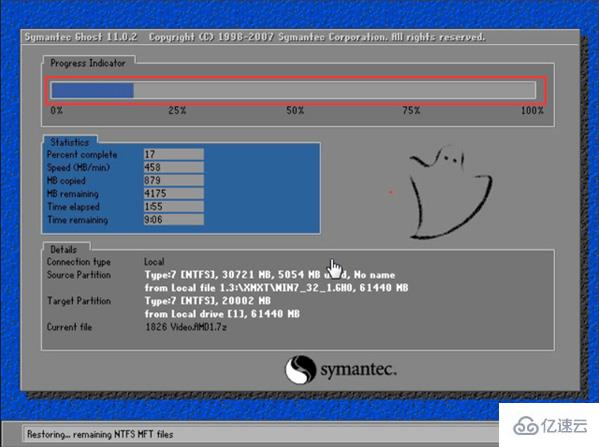Click the Symantec round logo icon
Image resolution: width=599 pixels, height=447 pixels.
pos(301,369)
